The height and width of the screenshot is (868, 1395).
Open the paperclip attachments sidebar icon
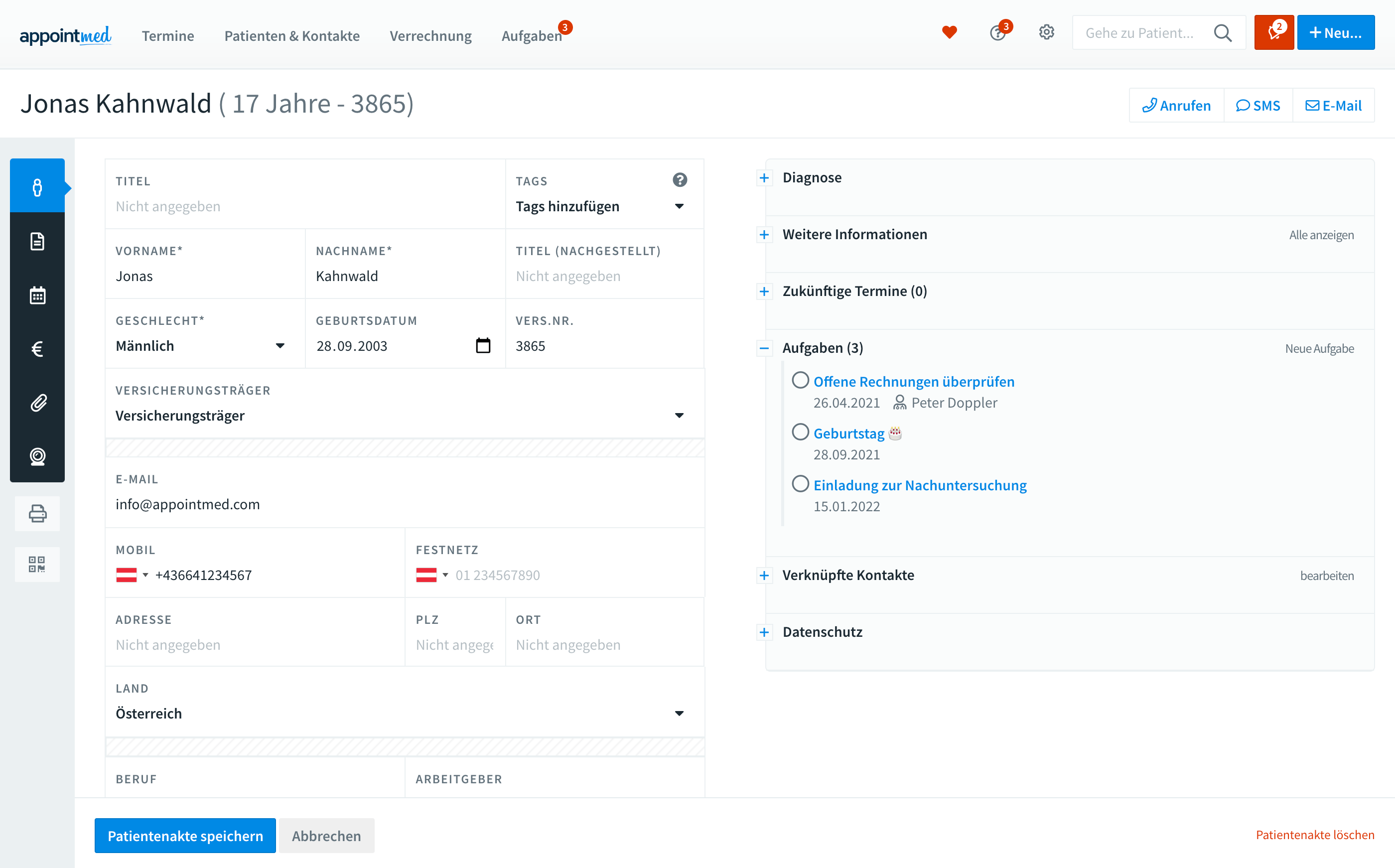[37, 403]
